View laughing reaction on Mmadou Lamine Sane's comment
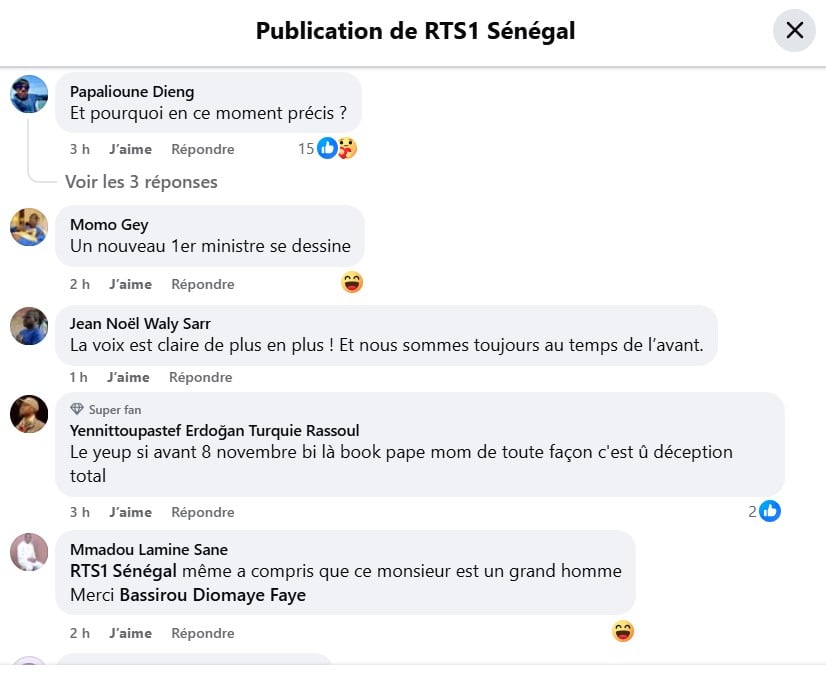 coord(623,632)
